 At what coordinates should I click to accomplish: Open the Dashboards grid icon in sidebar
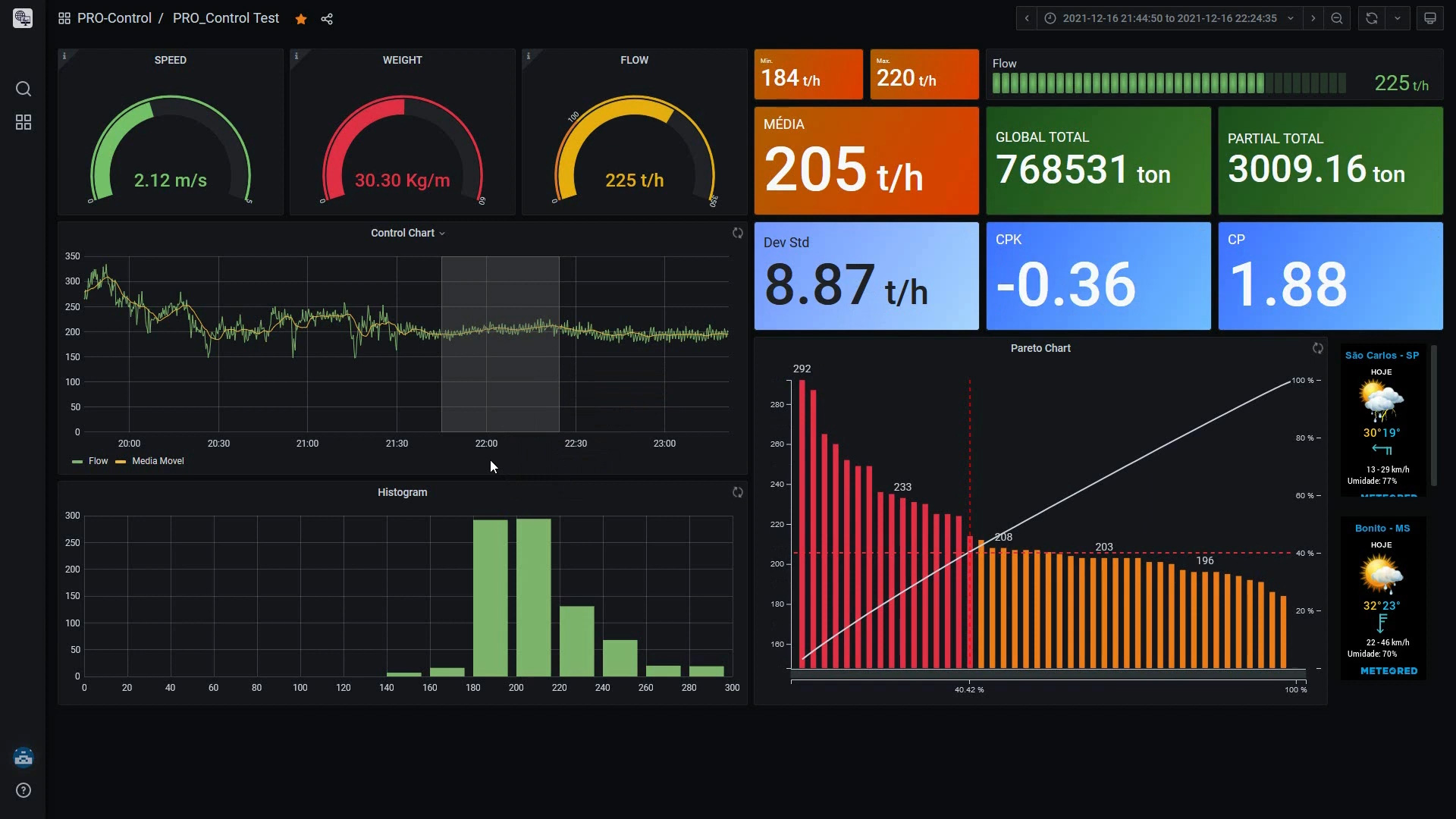click(x=24, y=122)
